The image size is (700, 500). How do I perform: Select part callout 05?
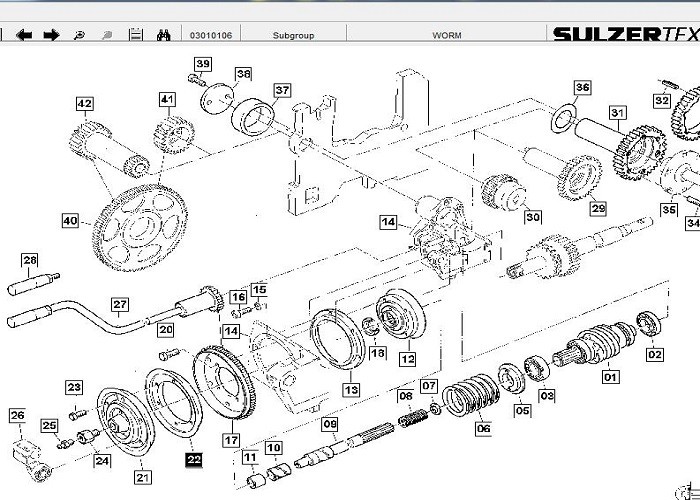pos(522,410)
